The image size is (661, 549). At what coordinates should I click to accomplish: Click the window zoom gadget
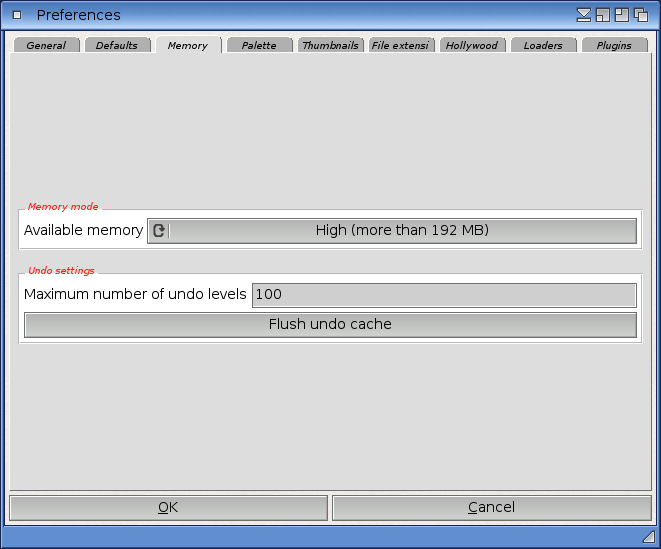point(620,15)
